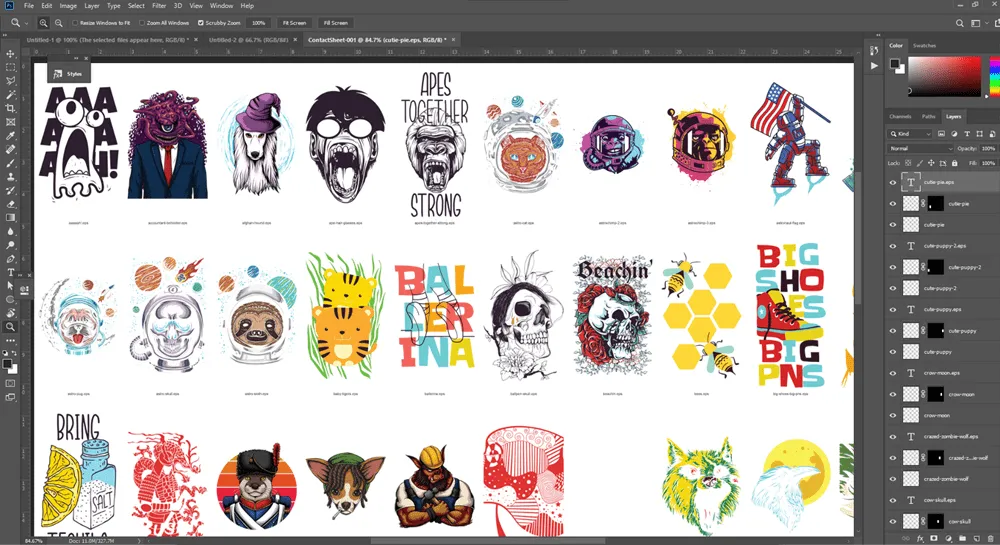Viewport: 1000px width, 545px height.
Task: Switch to the Untitled-2 document tab
Action: (249, 40)
